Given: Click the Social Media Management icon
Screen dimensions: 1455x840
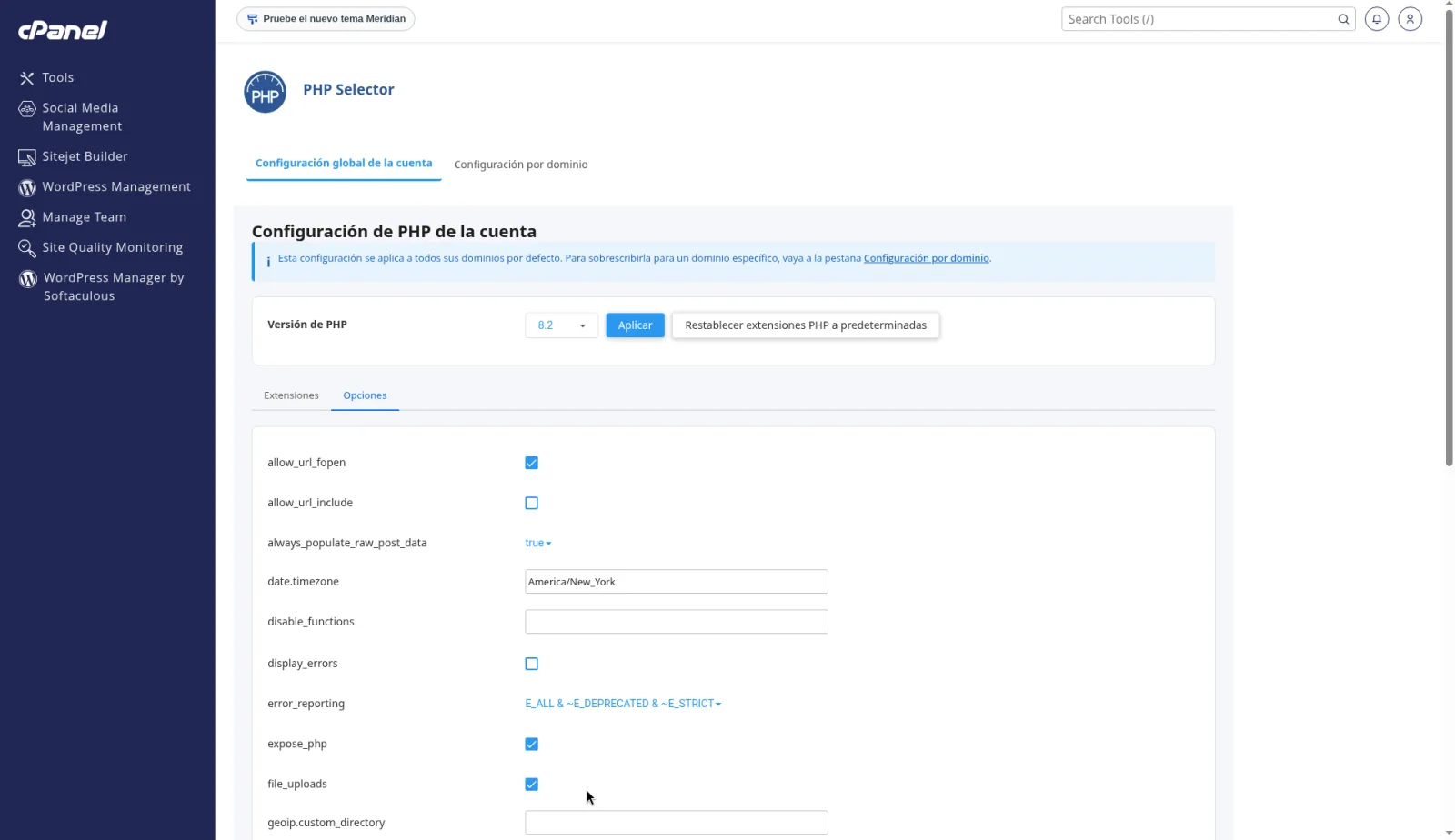Looking at the screenshot, I should click(x=27, y=109).
